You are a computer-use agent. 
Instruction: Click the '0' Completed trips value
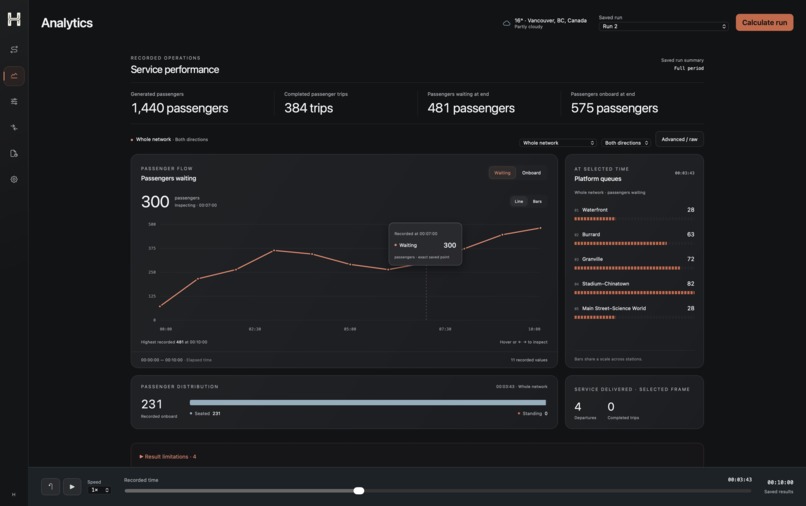pyautogui.click(x=611, y=407)
